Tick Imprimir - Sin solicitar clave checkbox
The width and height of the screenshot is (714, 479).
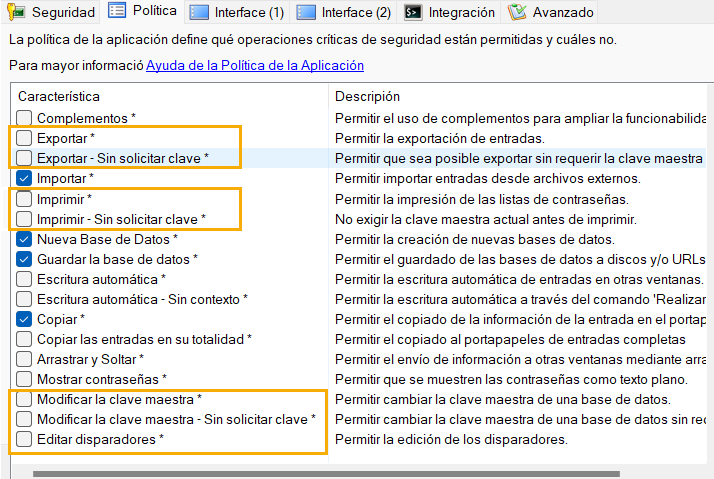(24, 219)
